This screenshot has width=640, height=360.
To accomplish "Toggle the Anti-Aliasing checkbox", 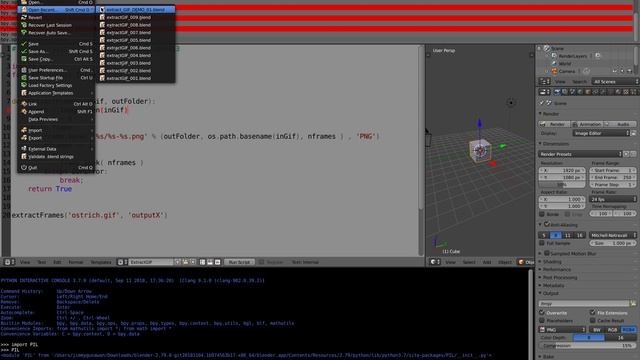I will (x=547, y=224).
